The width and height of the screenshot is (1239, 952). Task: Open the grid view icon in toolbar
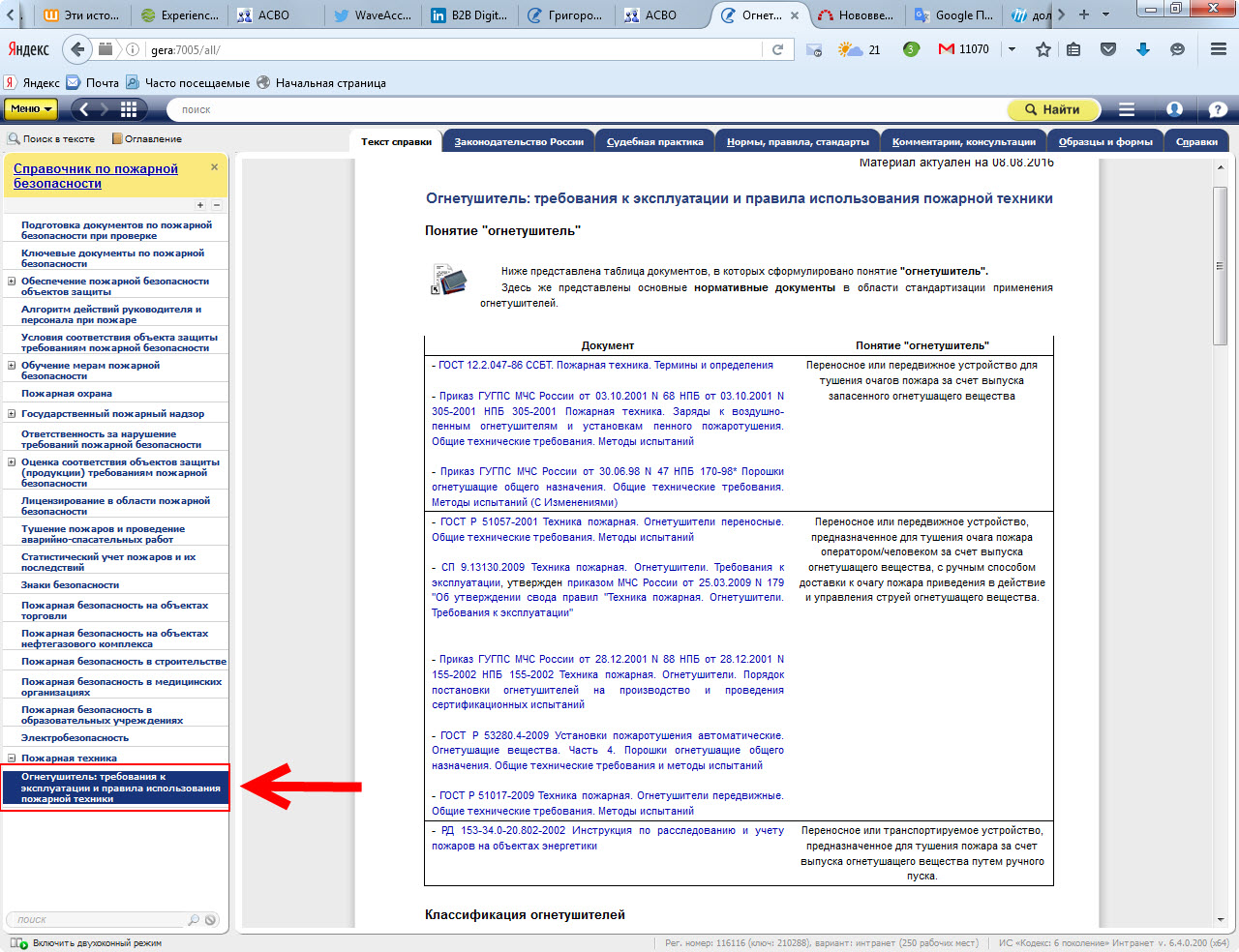[x=128, y=109]
